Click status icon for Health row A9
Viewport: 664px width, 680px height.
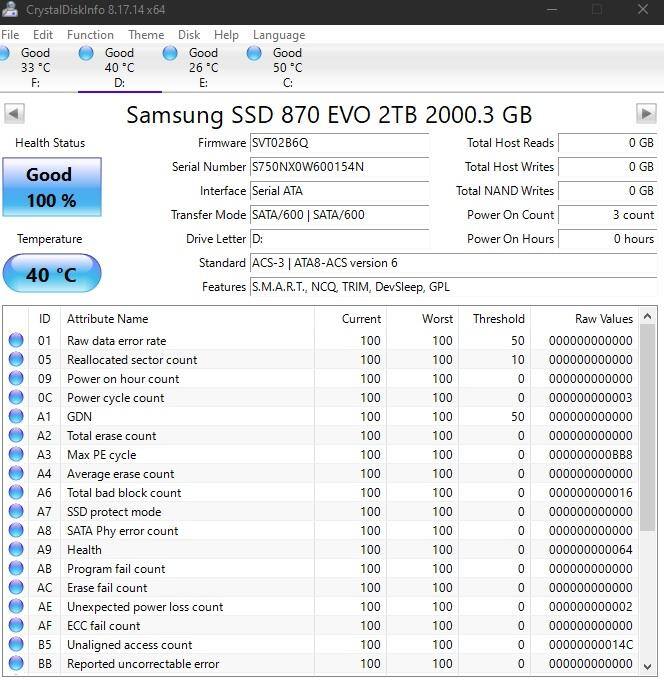click(x=16, y=549)
